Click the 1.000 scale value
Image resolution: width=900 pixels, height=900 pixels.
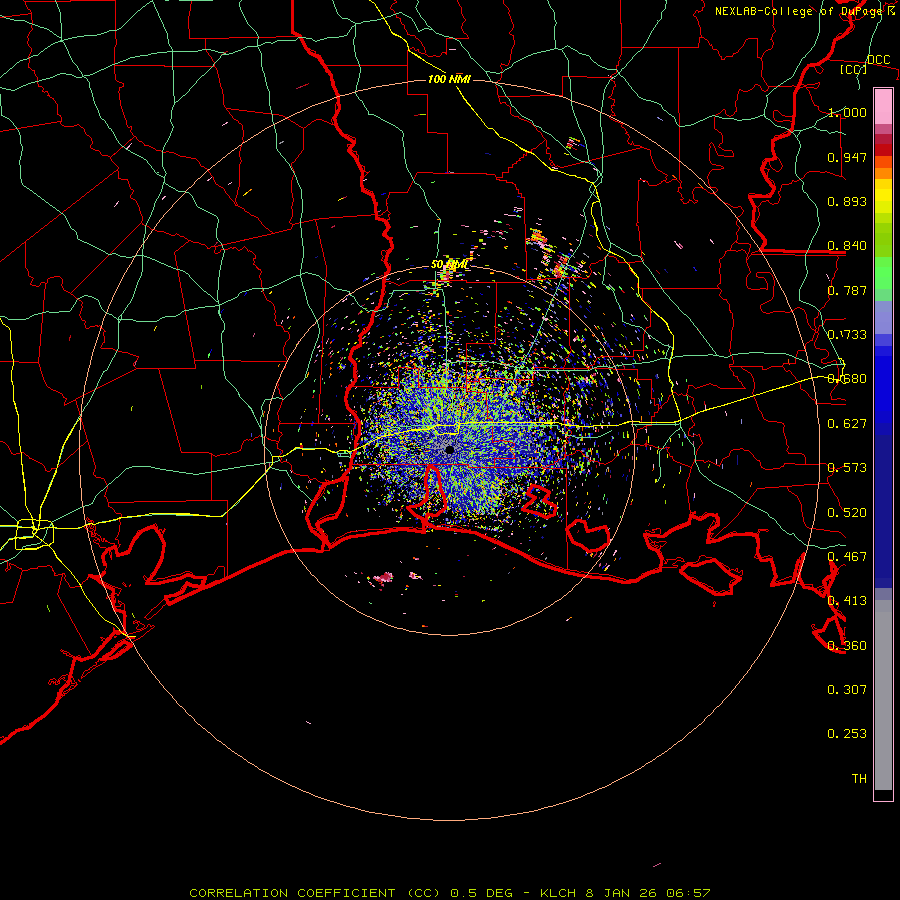coord(847,112)
